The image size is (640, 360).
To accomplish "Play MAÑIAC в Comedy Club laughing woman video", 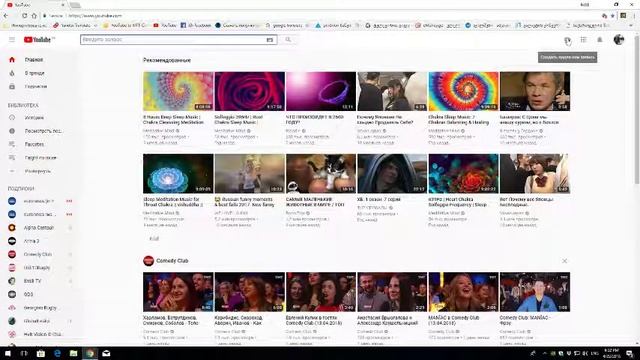I will coord(463,292).
